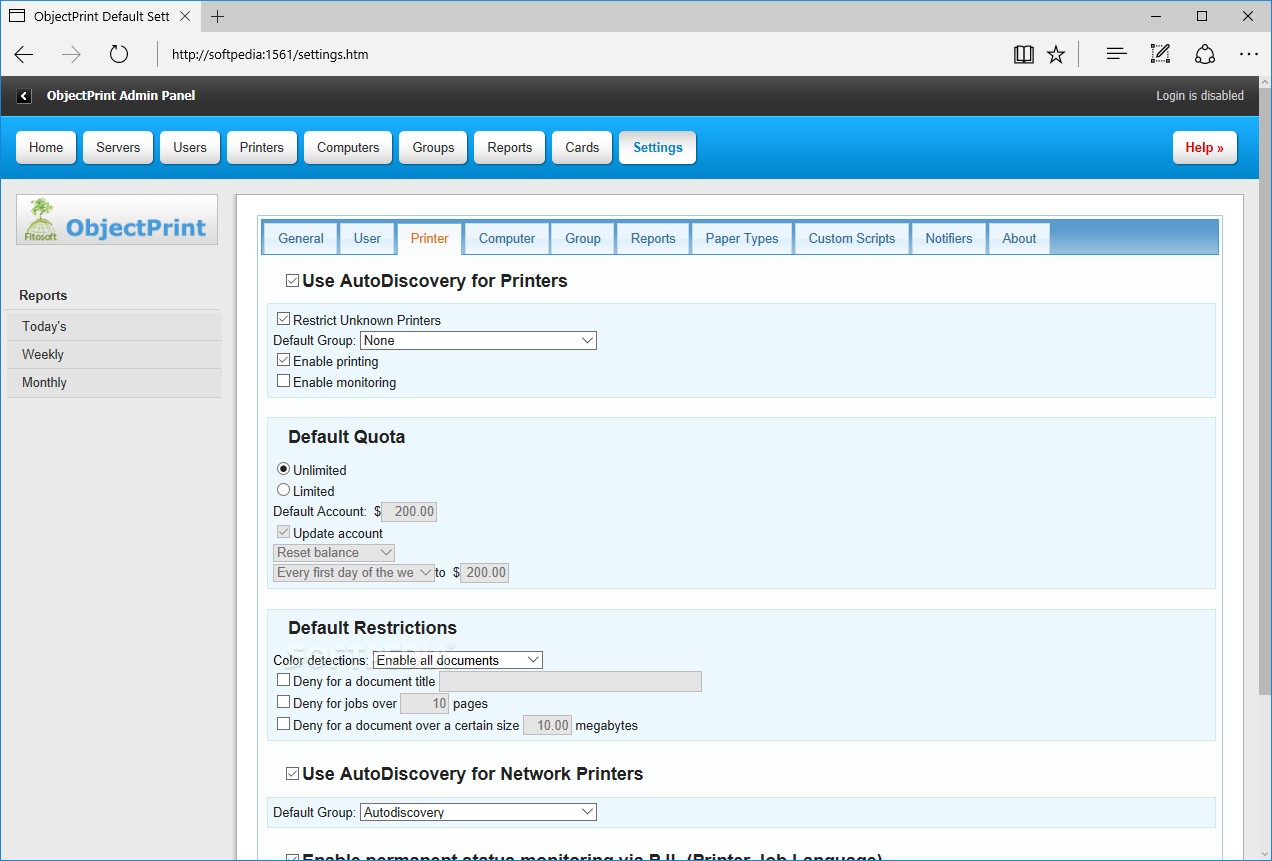Image resolution: width=1272 pixels, height=861 pixels.
Task: Switch to the General settings tab
Action: click(301, 238)
